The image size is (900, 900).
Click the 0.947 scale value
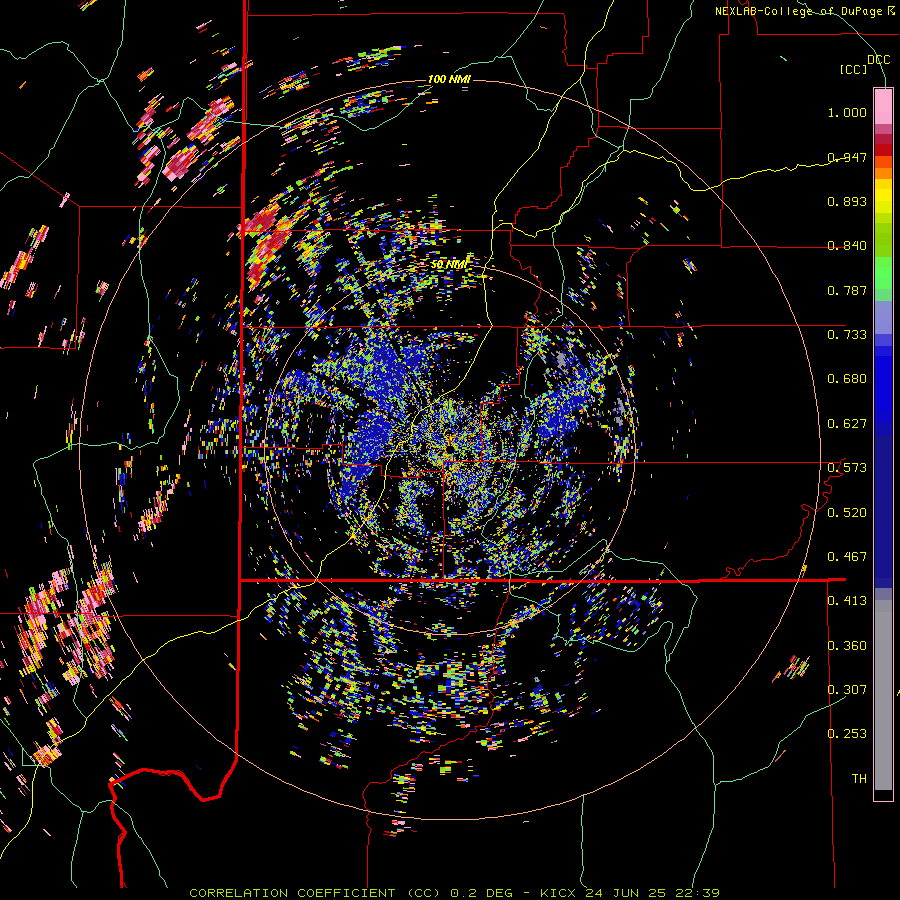(x=847, y=157)
